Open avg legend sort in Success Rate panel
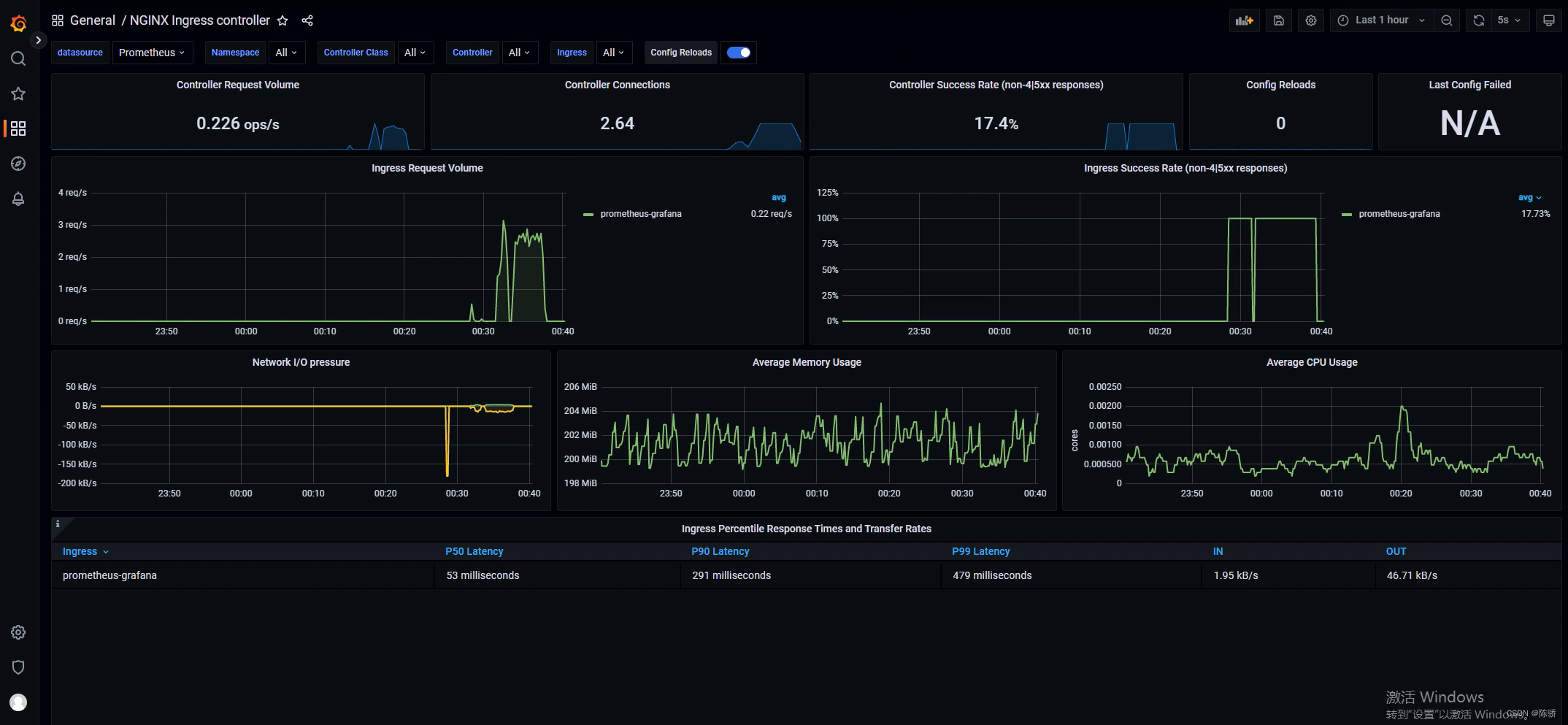 point(1530,198)
